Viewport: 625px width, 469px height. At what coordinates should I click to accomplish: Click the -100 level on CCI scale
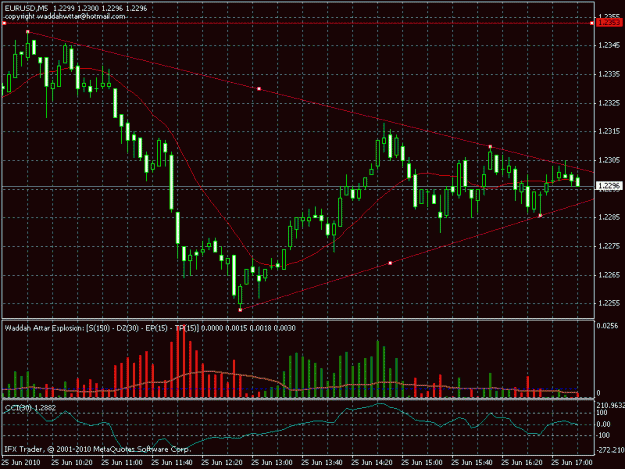pyautogui.click(x=603, y=435)
